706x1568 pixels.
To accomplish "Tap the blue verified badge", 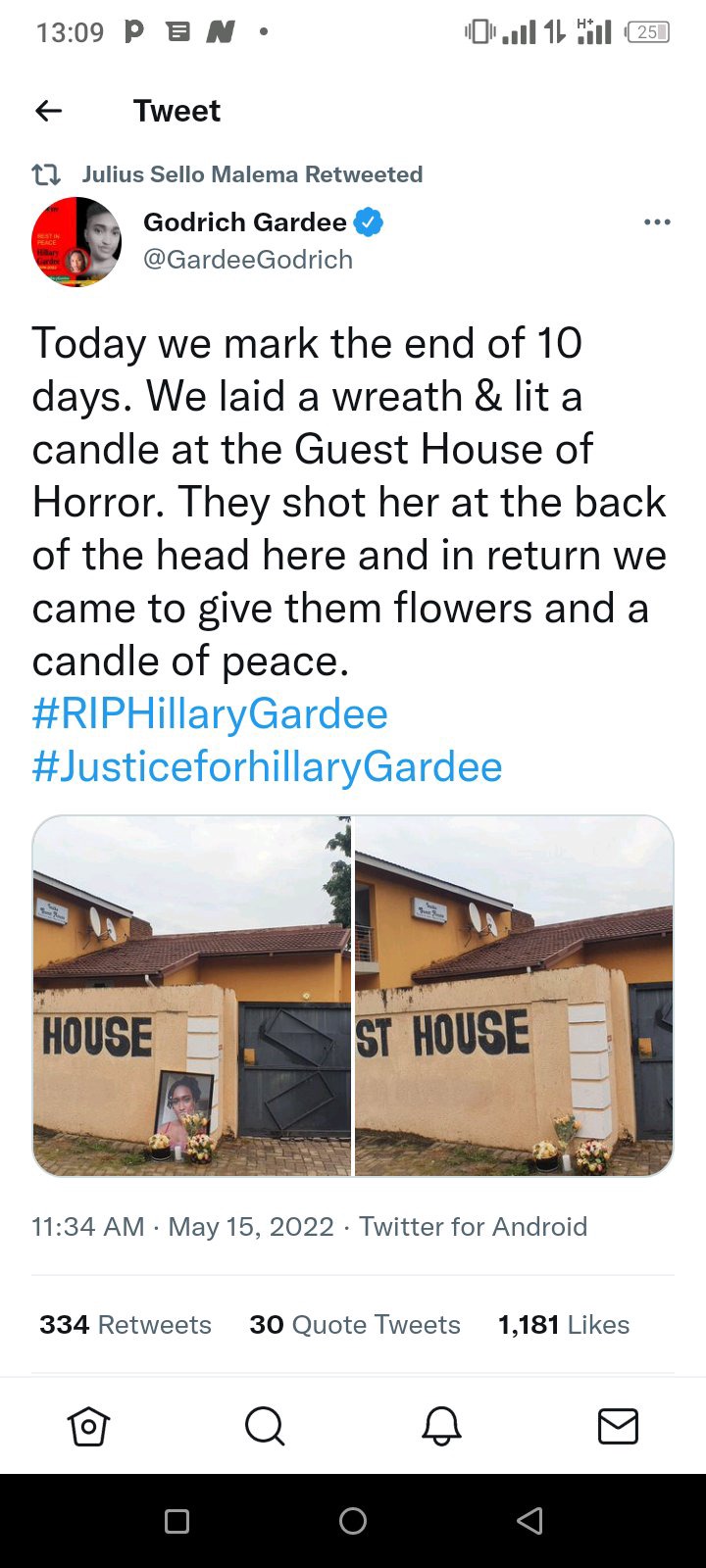I will coord(369,222).
